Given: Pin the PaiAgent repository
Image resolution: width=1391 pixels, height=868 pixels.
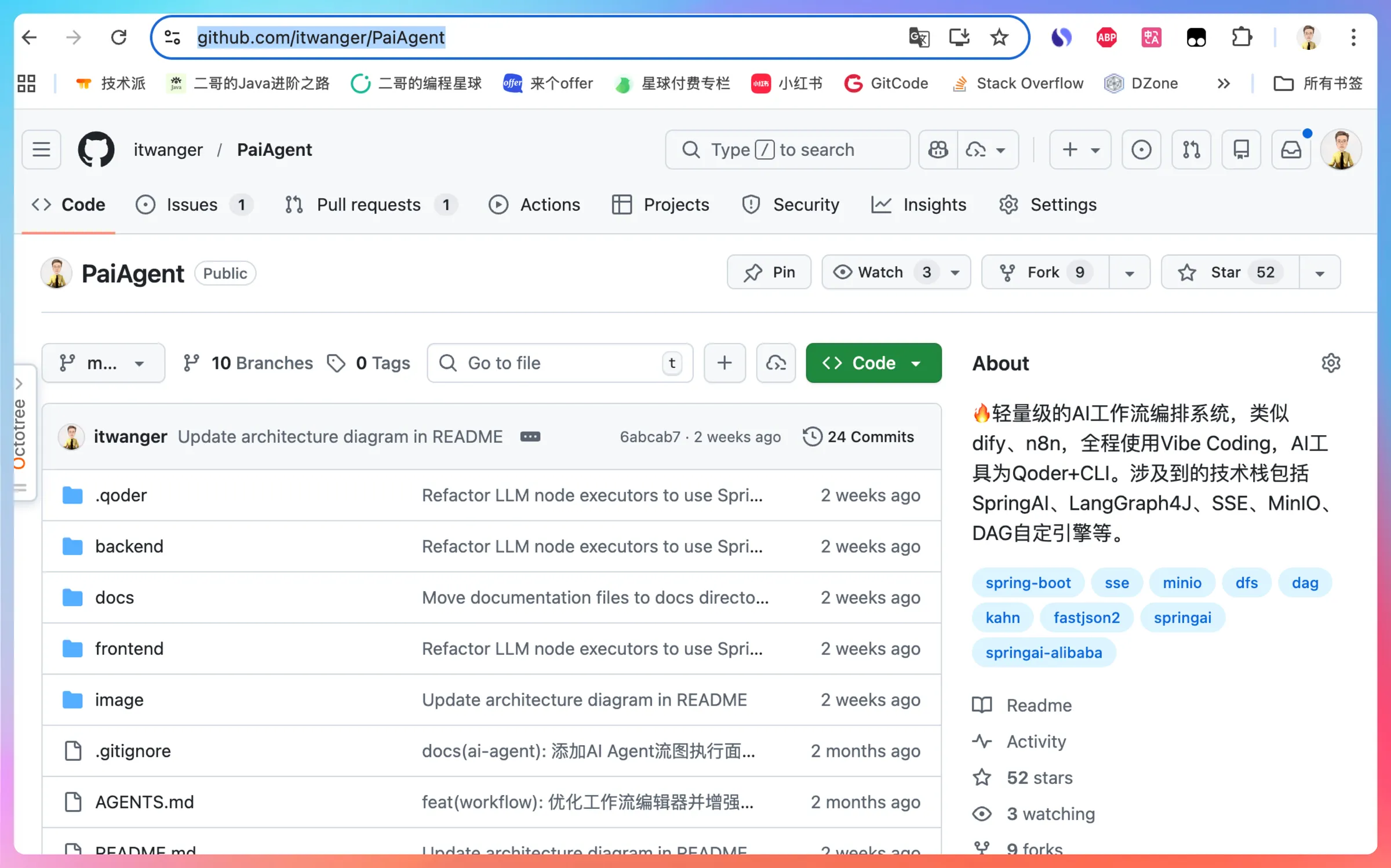Looking at the screenshot, I should click(769, 272).
